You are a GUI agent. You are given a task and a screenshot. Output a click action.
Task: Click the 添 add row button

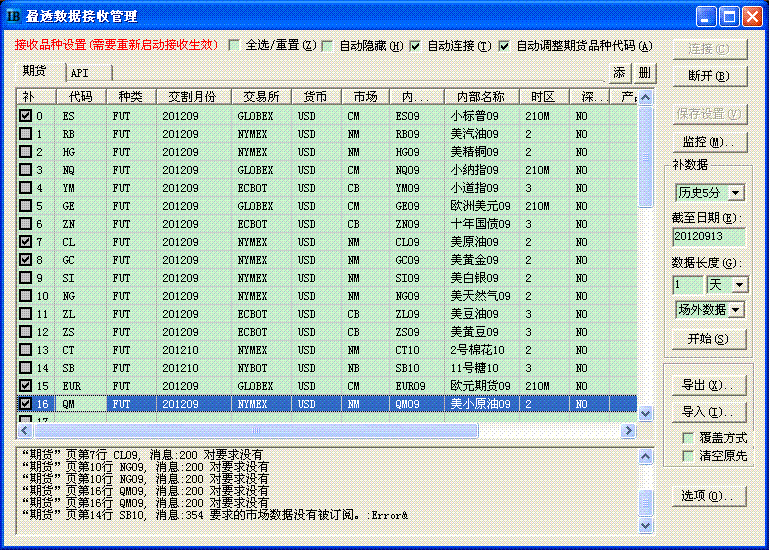click(620, 72)
